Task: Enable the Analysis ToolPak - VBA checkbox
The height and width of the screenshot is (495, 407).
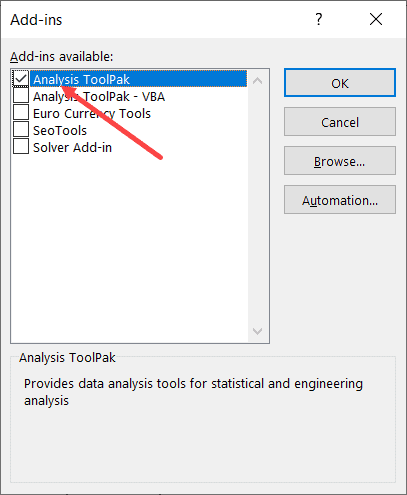Action: [21, 96]
